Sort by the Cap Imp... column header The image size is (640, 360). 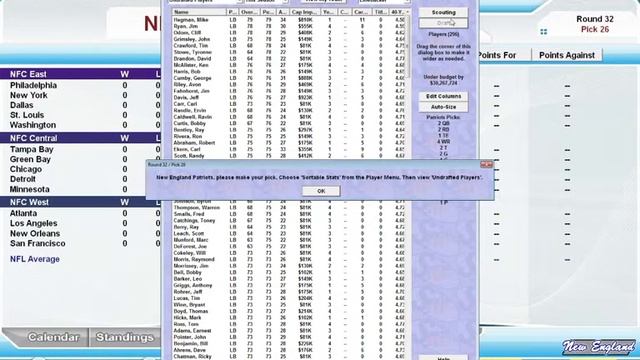pyautogui.click(x=304, y=12)
